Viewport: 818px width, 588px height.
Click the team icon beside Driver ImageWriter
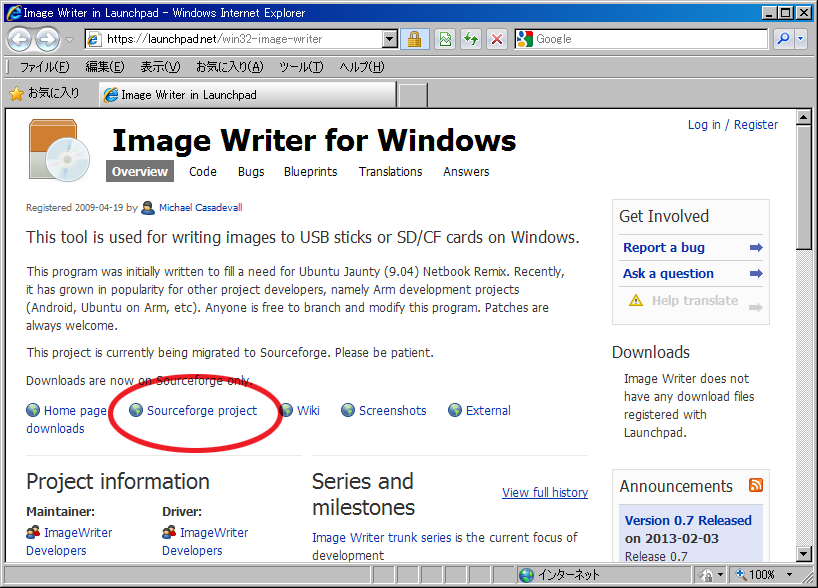[169, 532]
